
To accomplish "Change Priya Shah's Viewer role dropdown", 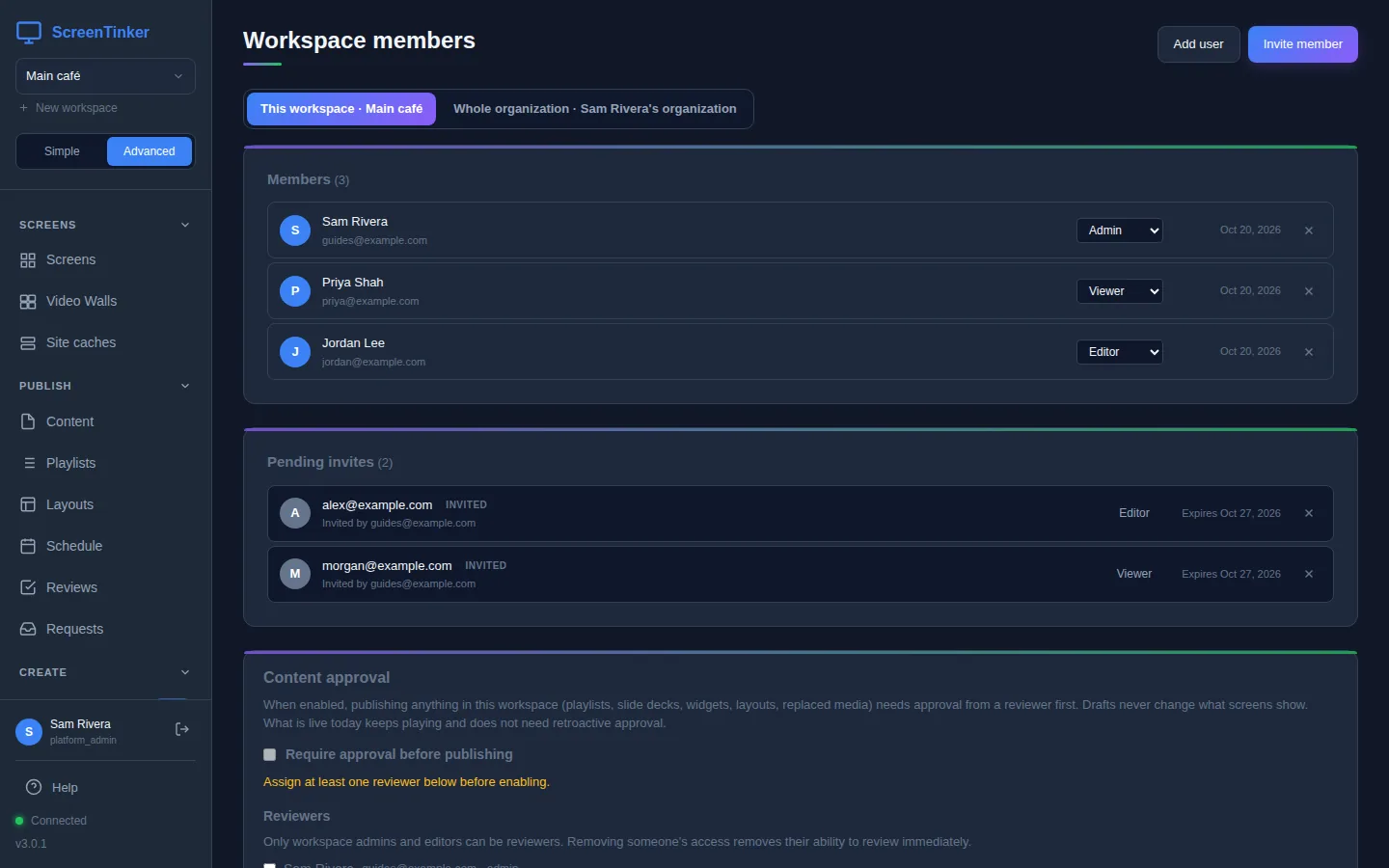I will (1119, 291).
